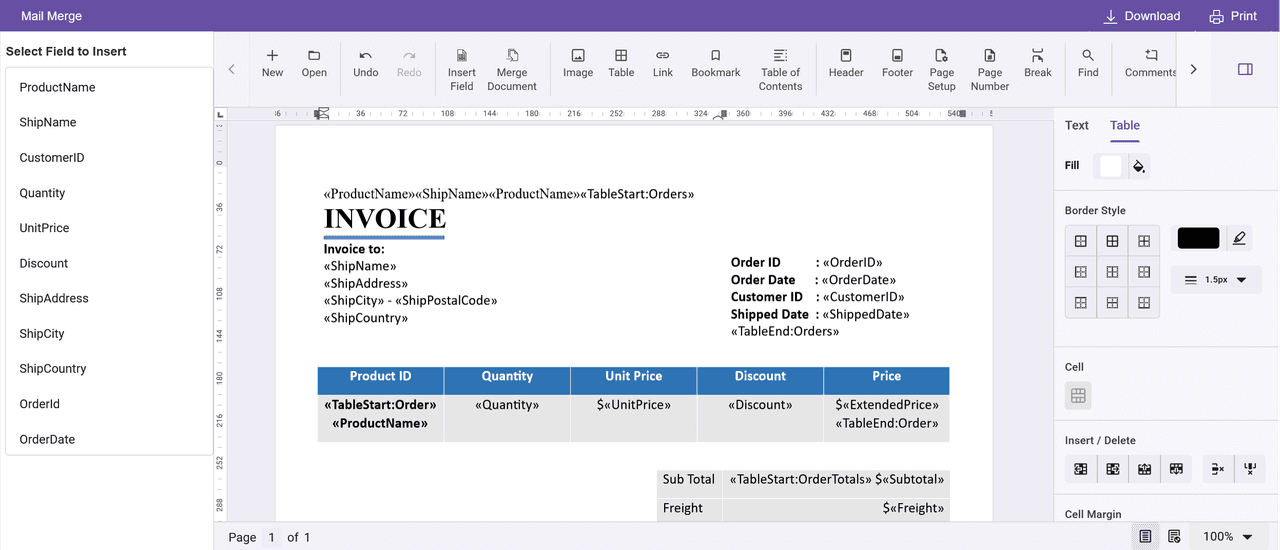
Task: Select the black border color swatch
Action: click(x=1198, y=238)
